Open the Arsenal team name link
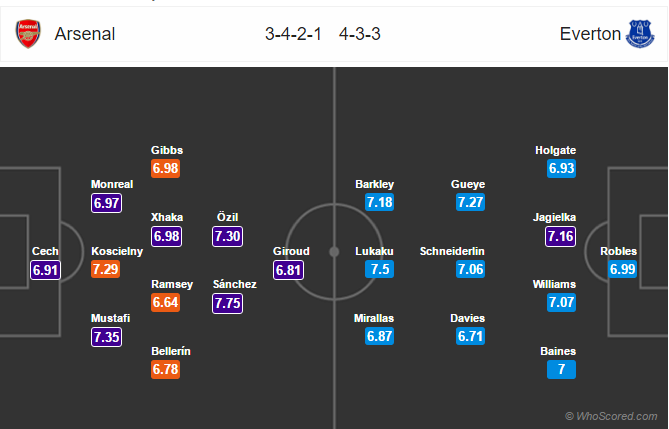669x429 pixels. pos(85,34)
